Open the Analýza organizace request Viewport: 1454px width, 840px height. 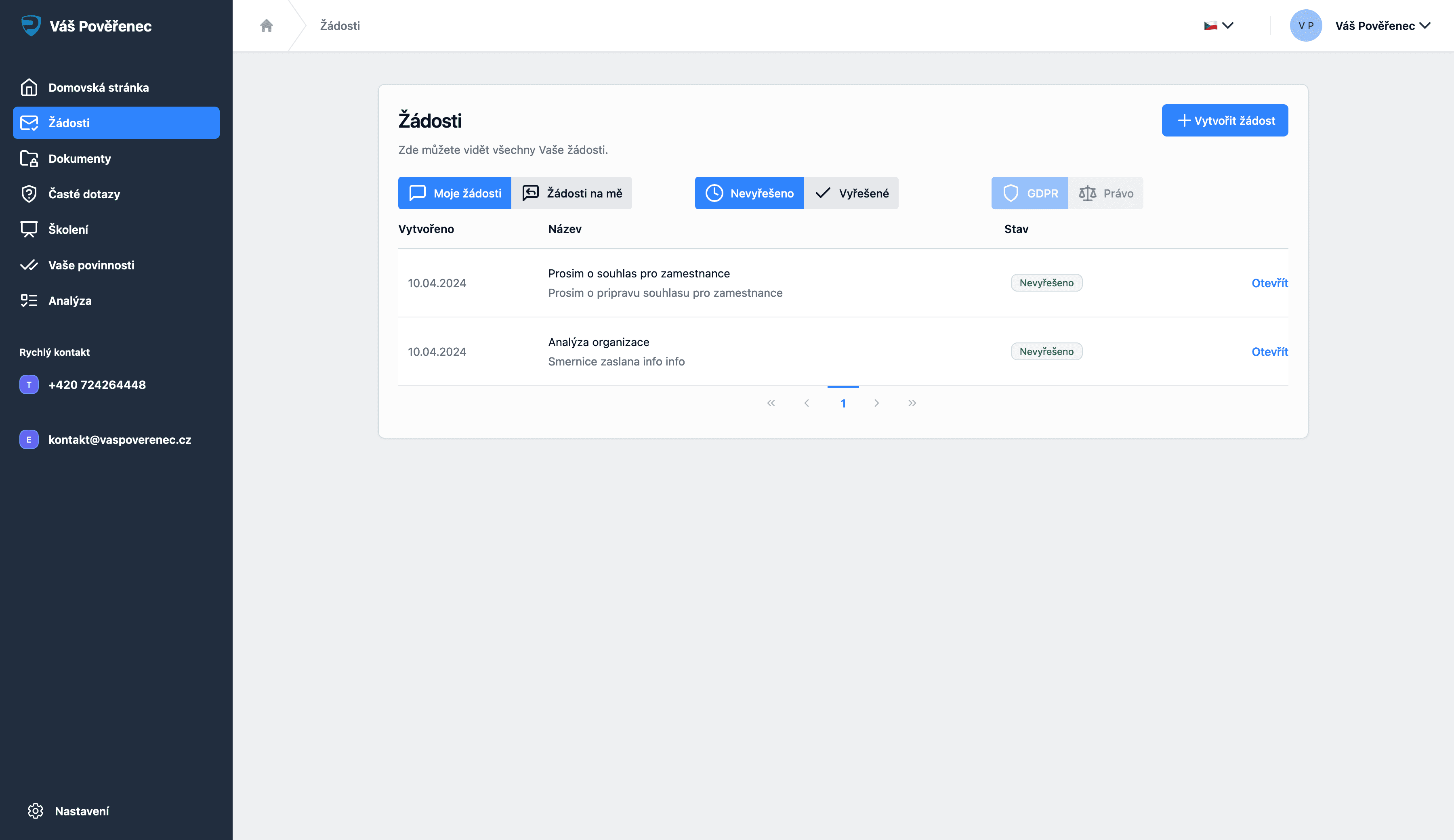pos(1269,352)
